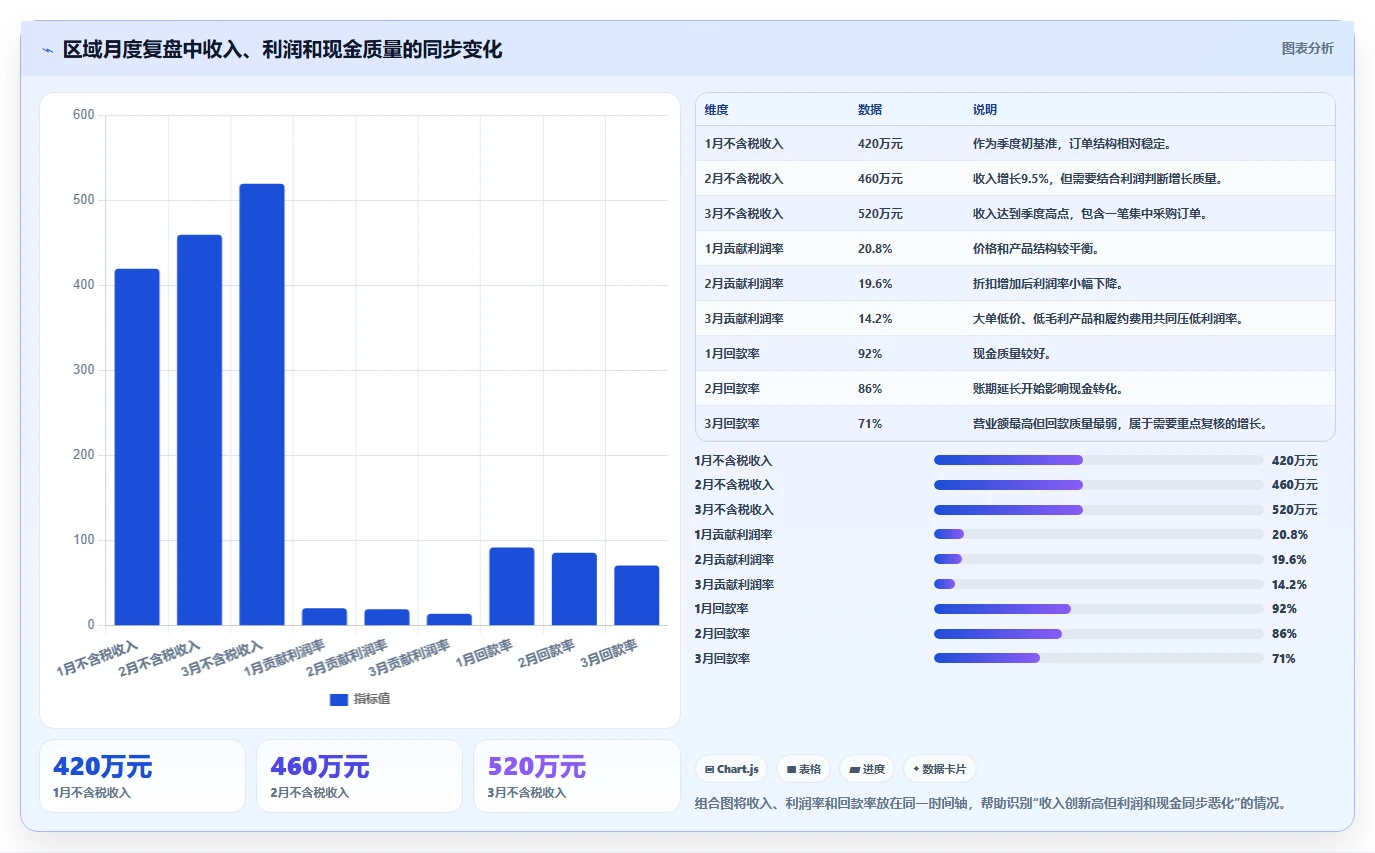Click table cell 3月贡献利润率

744,319
